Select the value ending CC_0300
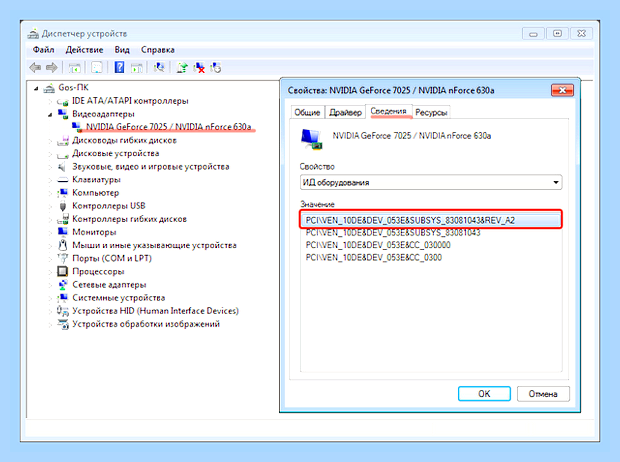 pyautogui.click(x=373, y=258)
